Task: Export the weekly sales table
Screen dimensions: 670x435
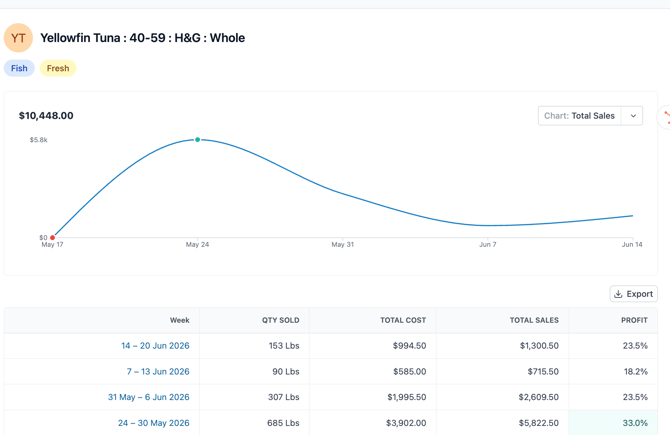Action: click(x=634, y=294)
